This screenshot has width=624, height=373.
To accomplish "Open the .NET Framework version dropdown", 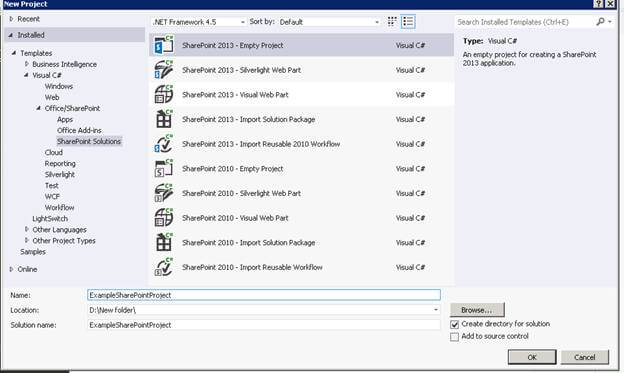I will pyautogui.click(x=199, y=22).
